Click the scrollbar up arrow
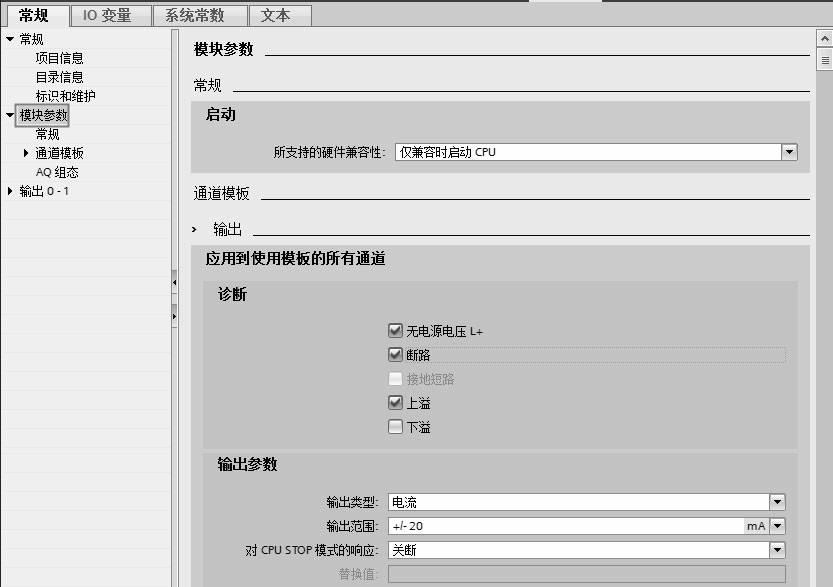This screenshot has width=833, height=587. pos(824,38)
